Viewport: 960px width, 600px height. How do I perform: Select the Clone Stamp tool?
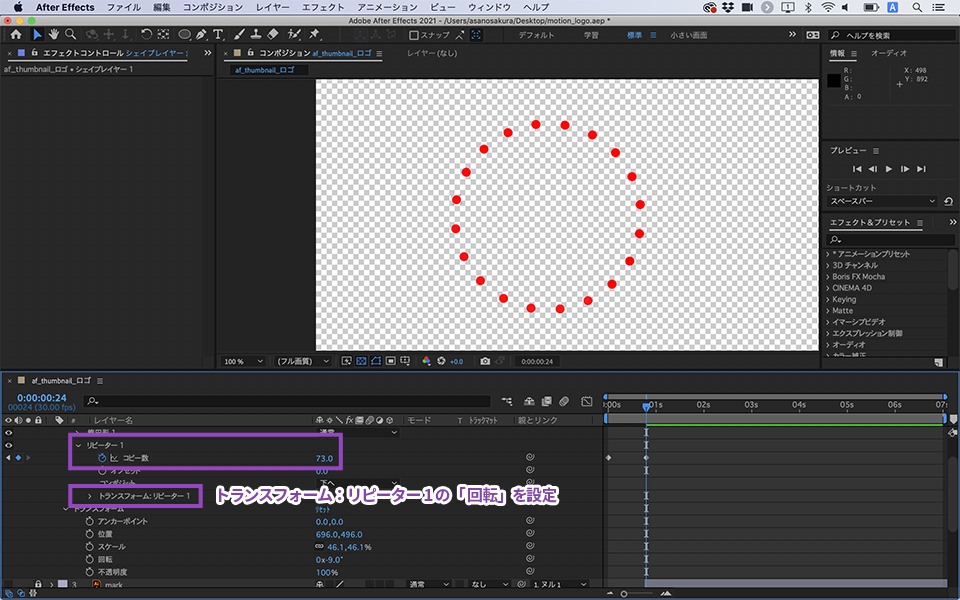pyautogui.click(x=257, y=35)
